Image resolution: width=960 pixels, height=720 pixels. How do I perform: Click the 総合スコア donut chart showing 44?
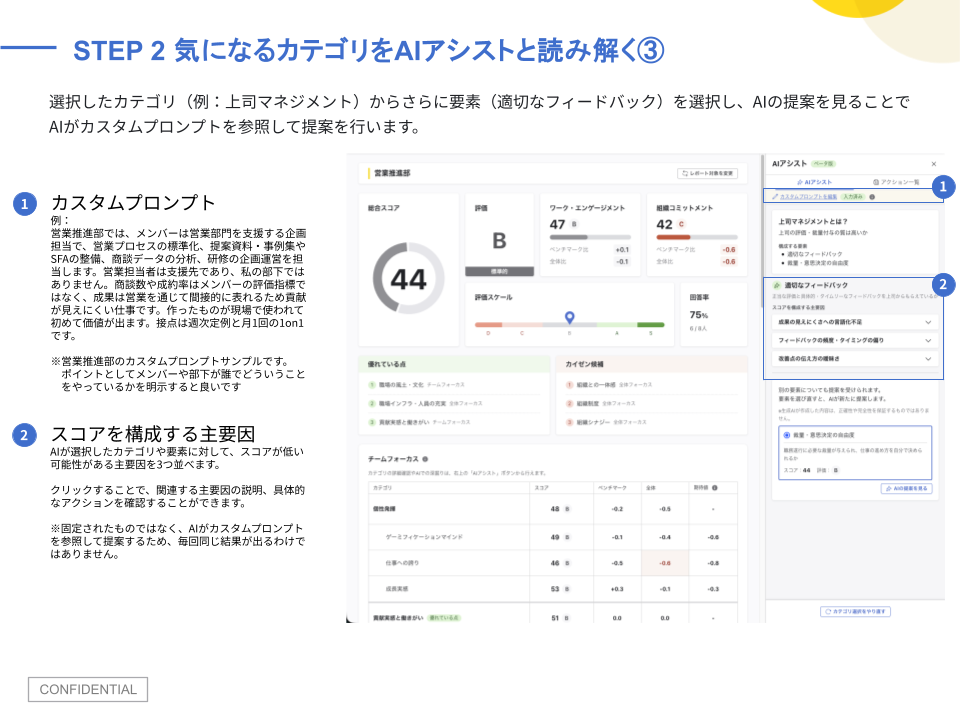point(408,279)
